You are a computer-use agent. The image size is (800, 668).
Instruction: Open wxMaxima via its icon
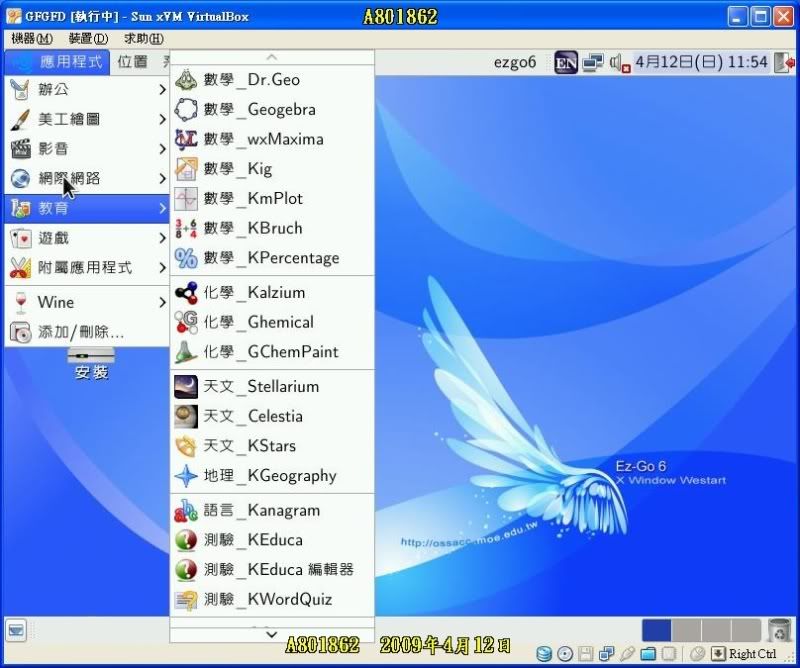[186, 139]
